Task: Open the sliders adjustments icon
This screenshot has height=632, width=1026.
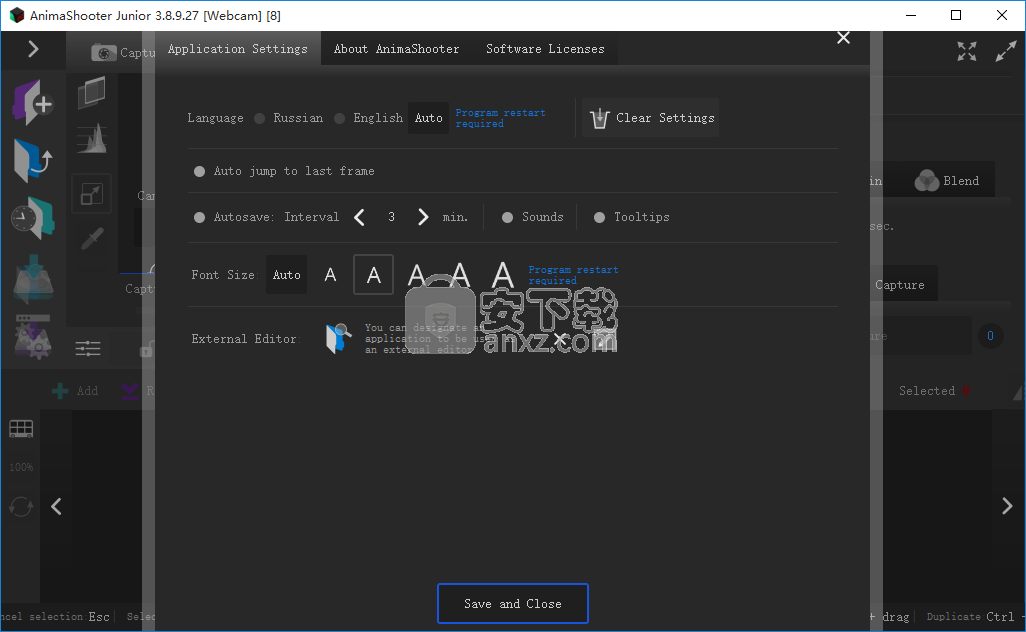Action: 88,348
